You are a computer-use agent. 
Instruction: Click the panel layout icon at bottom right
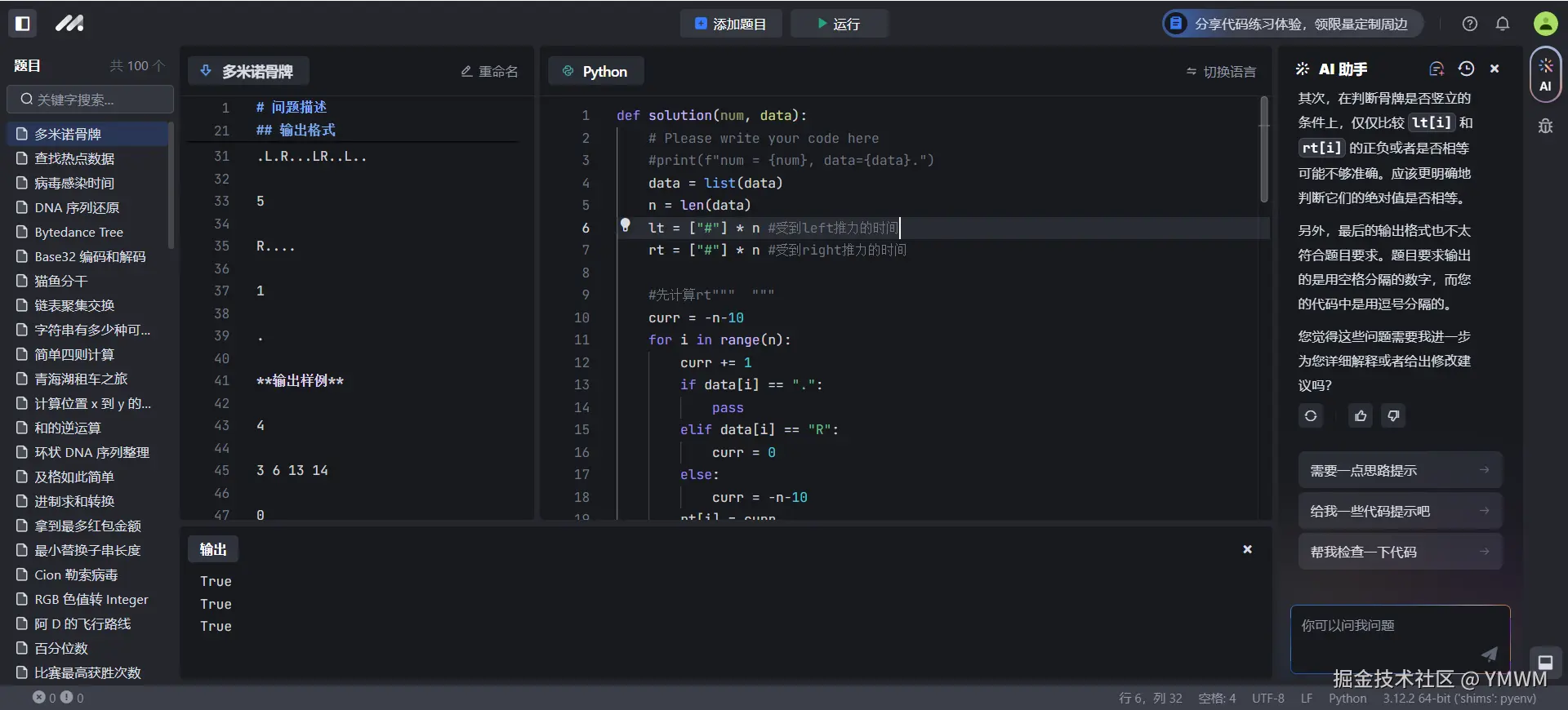[x=1545, y=662]
